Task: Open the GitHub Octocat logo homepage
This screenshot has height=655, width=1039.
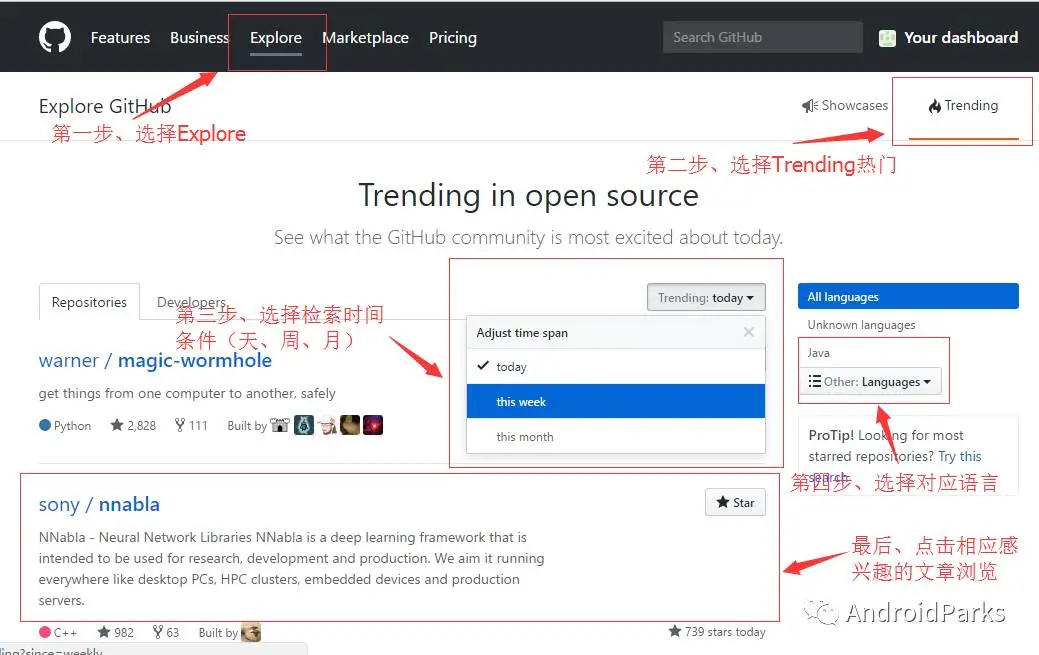Action: (54, 37)
